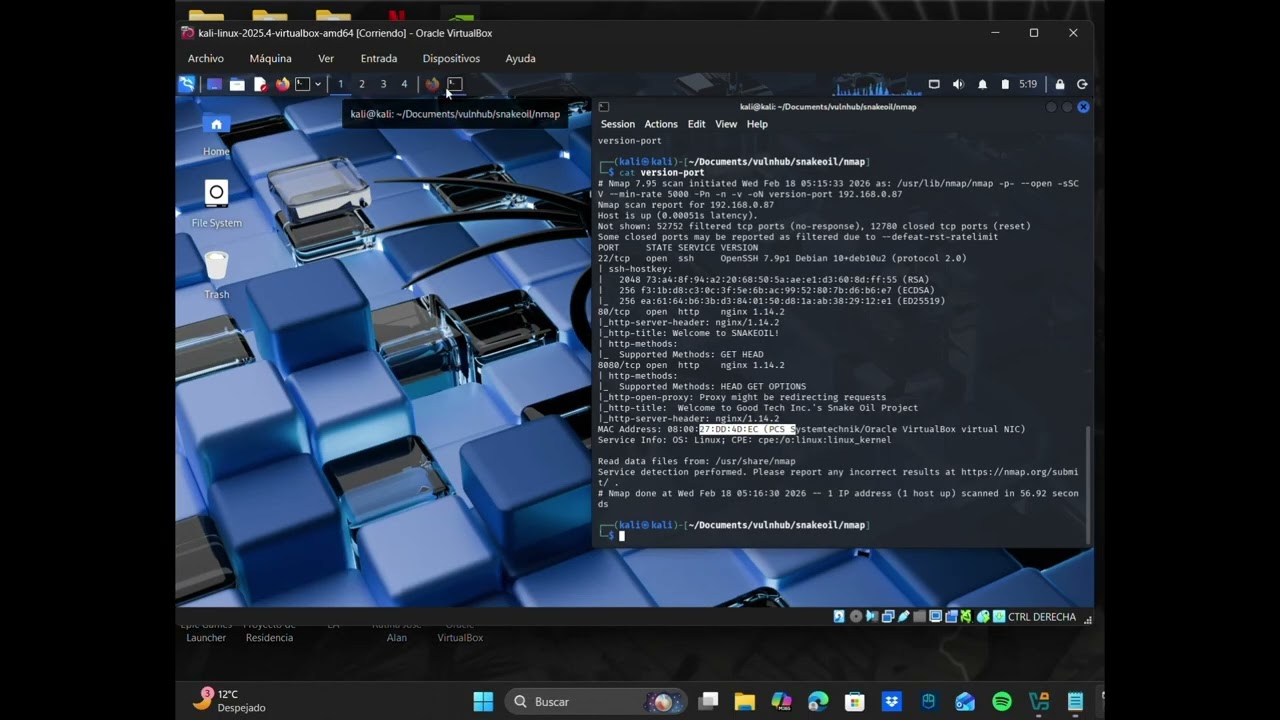Click the lock screen padlock icon
Image resolution: width=1280 pixels, height=720 pixels.
click(1060, 84)
